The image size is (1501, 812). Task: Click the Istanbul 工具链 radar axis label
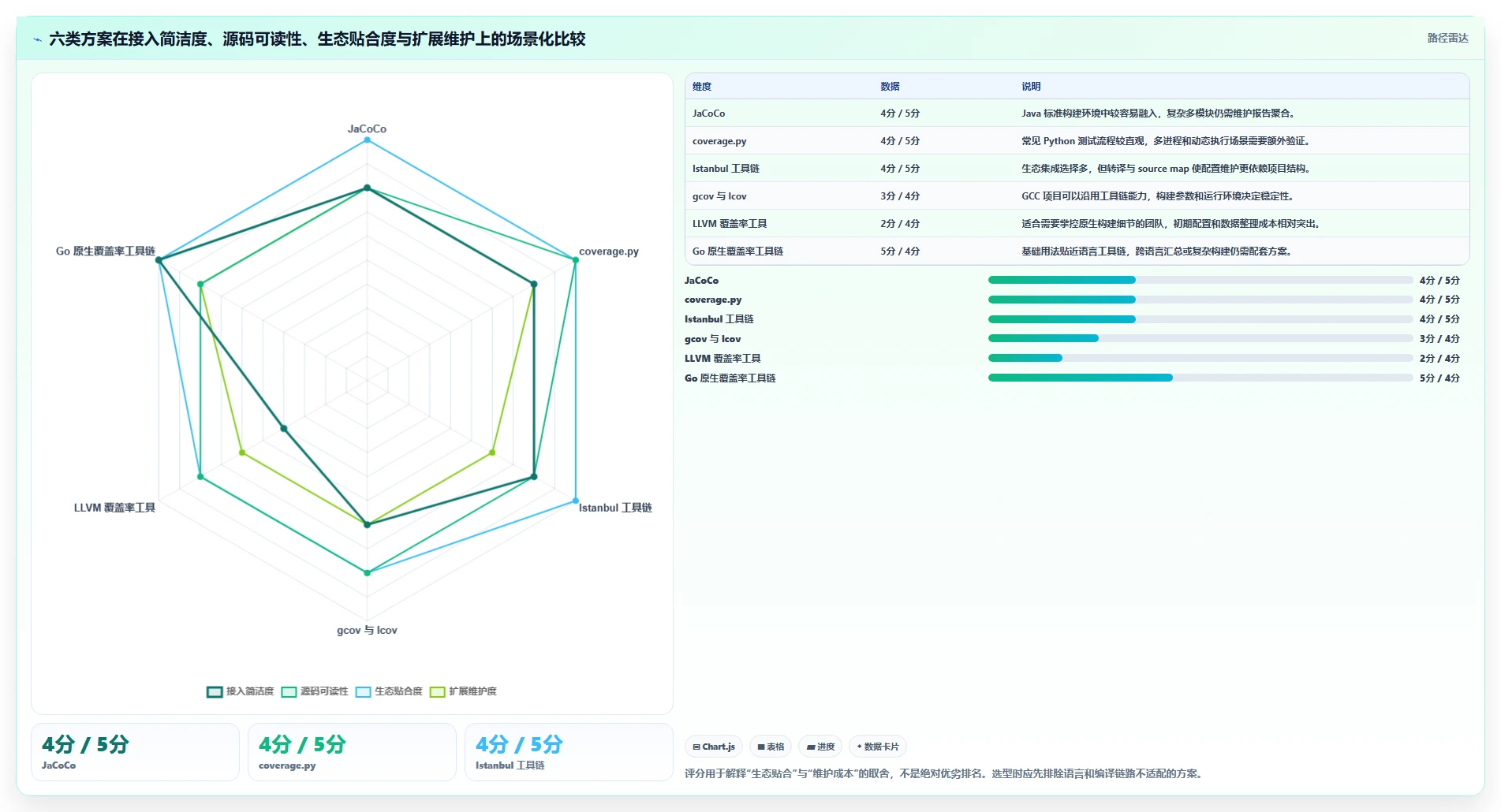(x=615, y=508)
